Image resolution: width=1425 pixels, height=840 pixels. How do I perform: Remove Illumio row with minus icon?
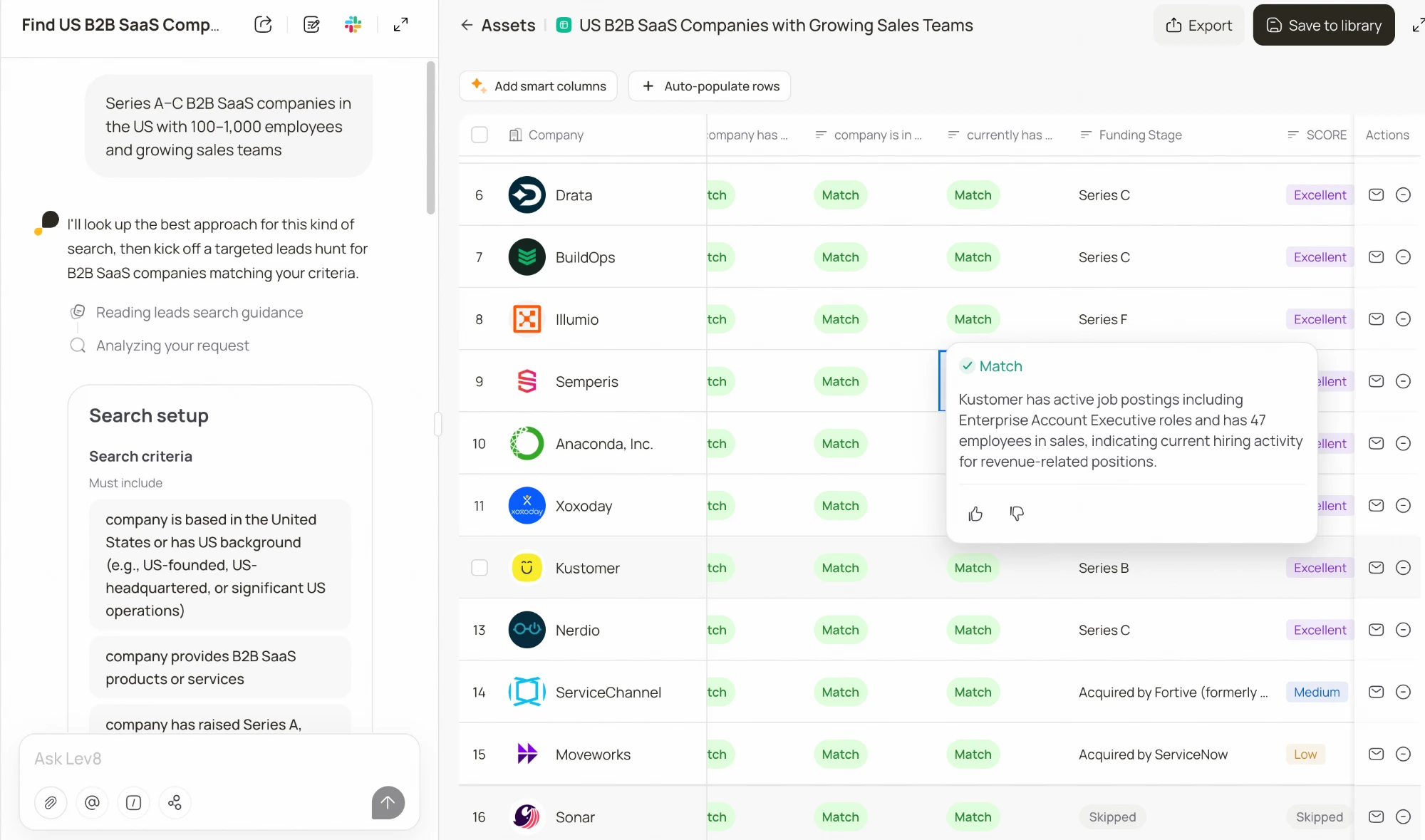click(1403, 319)
